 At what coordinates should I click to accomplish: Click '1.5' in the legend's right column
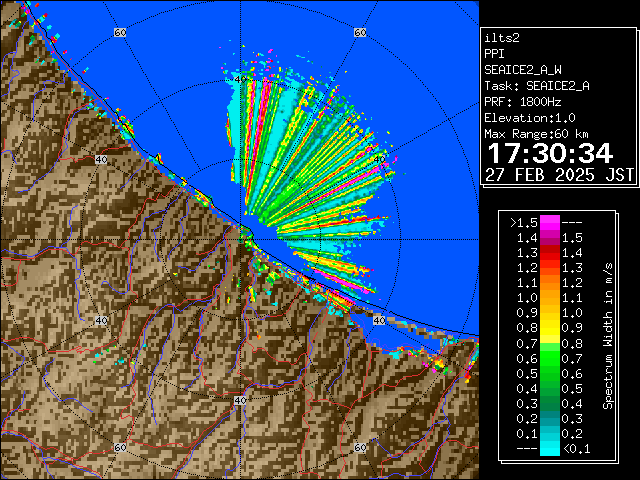(572, 238)
